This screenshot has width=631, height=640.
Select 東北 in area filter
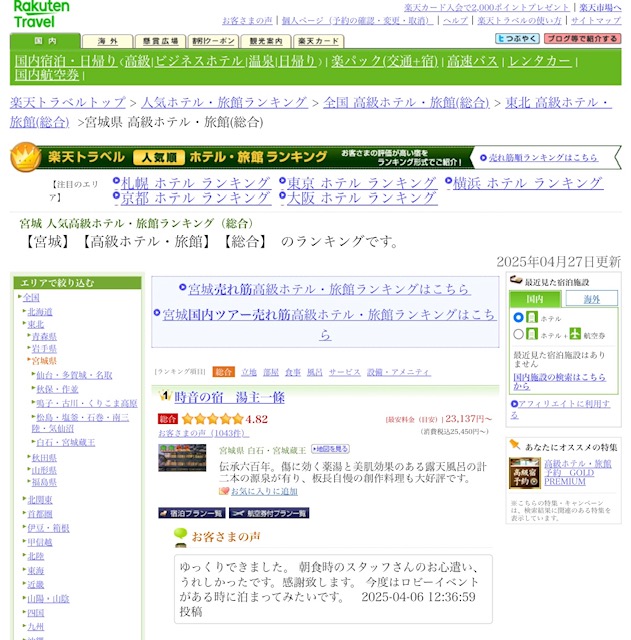pos(36,324)
